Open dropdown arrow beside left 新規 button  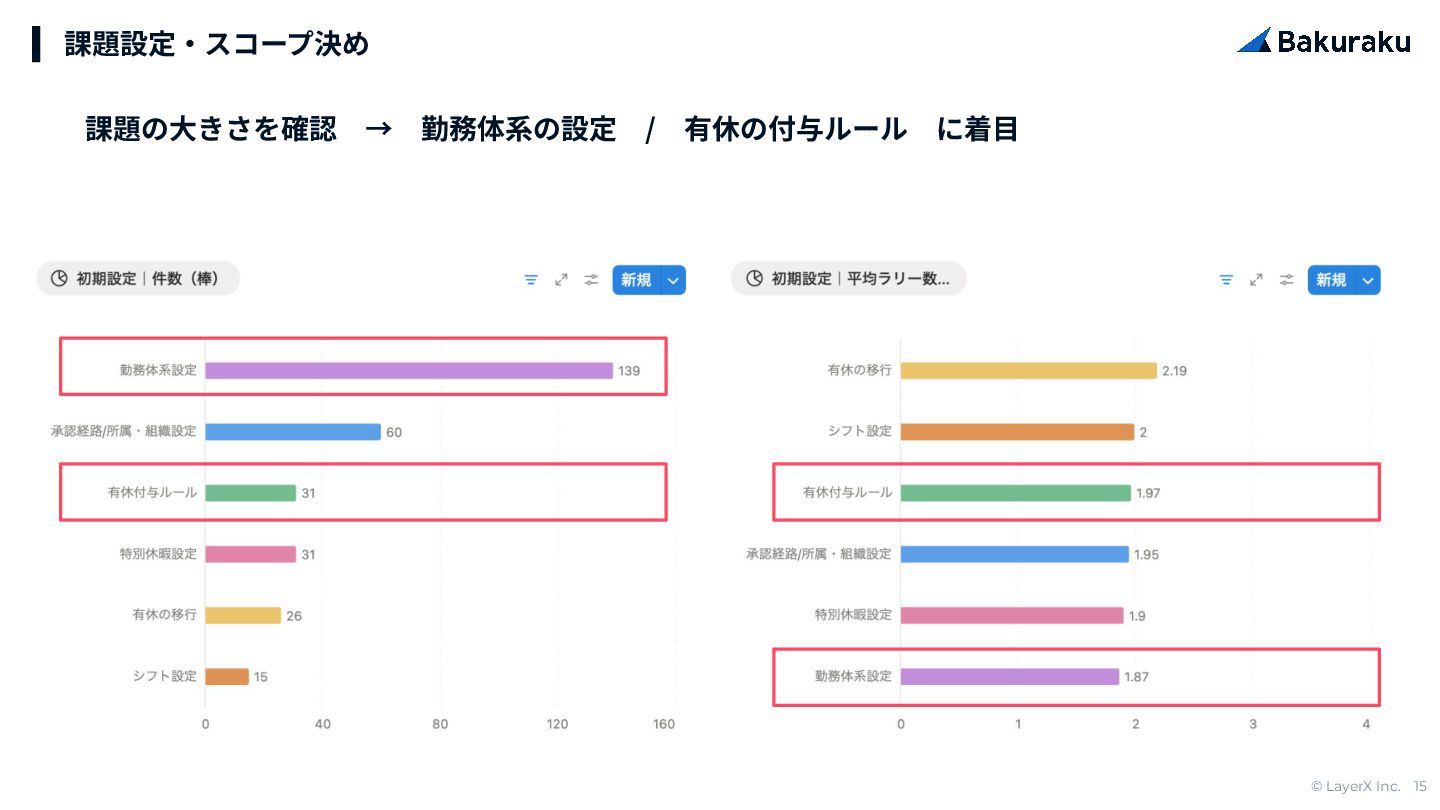674,280
